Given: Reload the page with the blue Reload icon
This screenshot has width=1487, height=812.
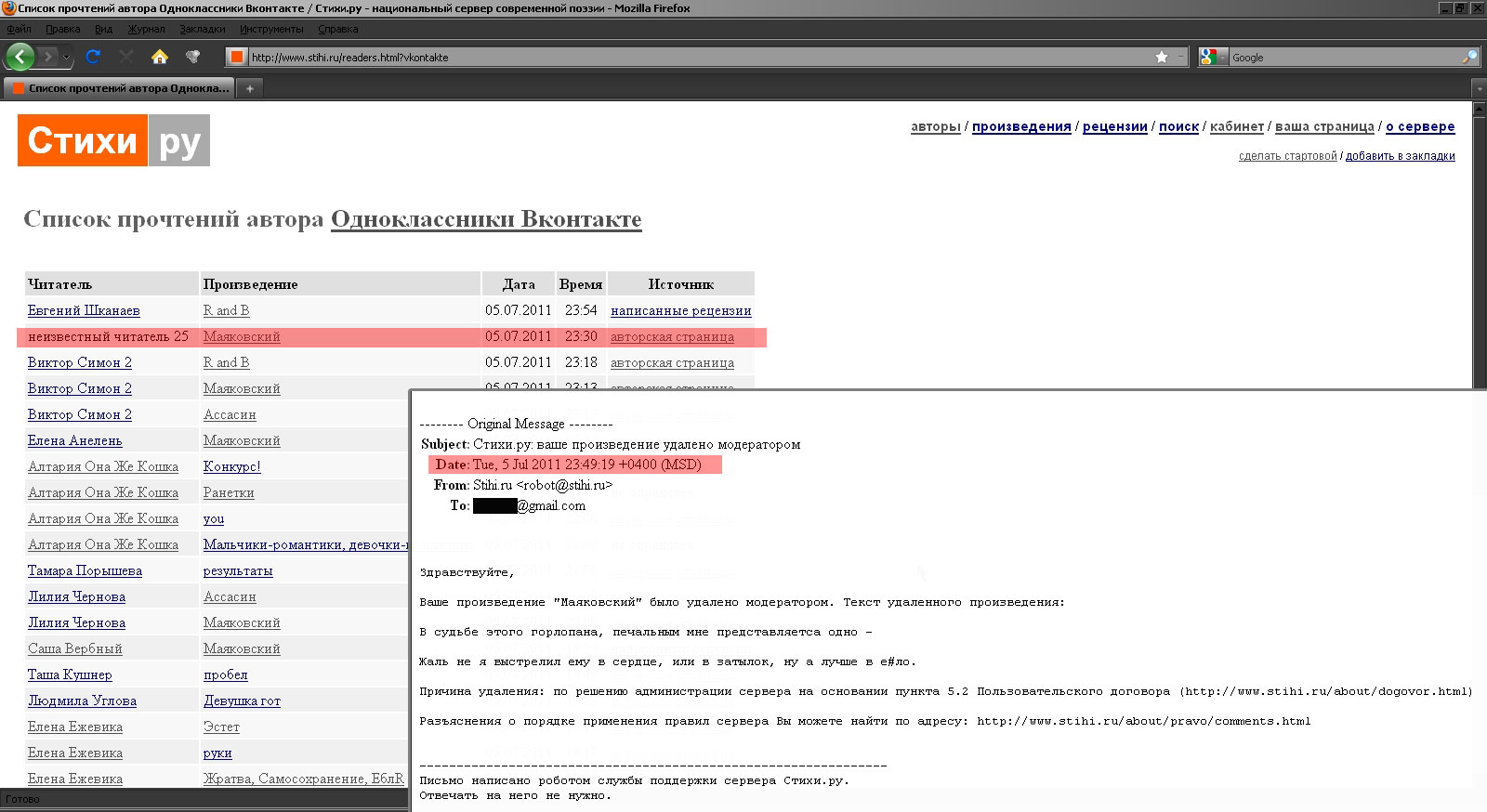Looking at the screenshot, I should [93, 57].
